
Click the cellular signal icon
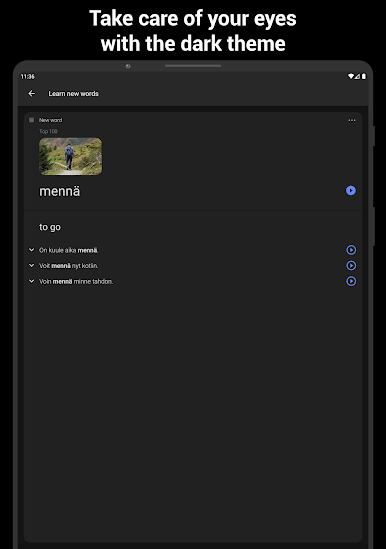coord(357,76)
